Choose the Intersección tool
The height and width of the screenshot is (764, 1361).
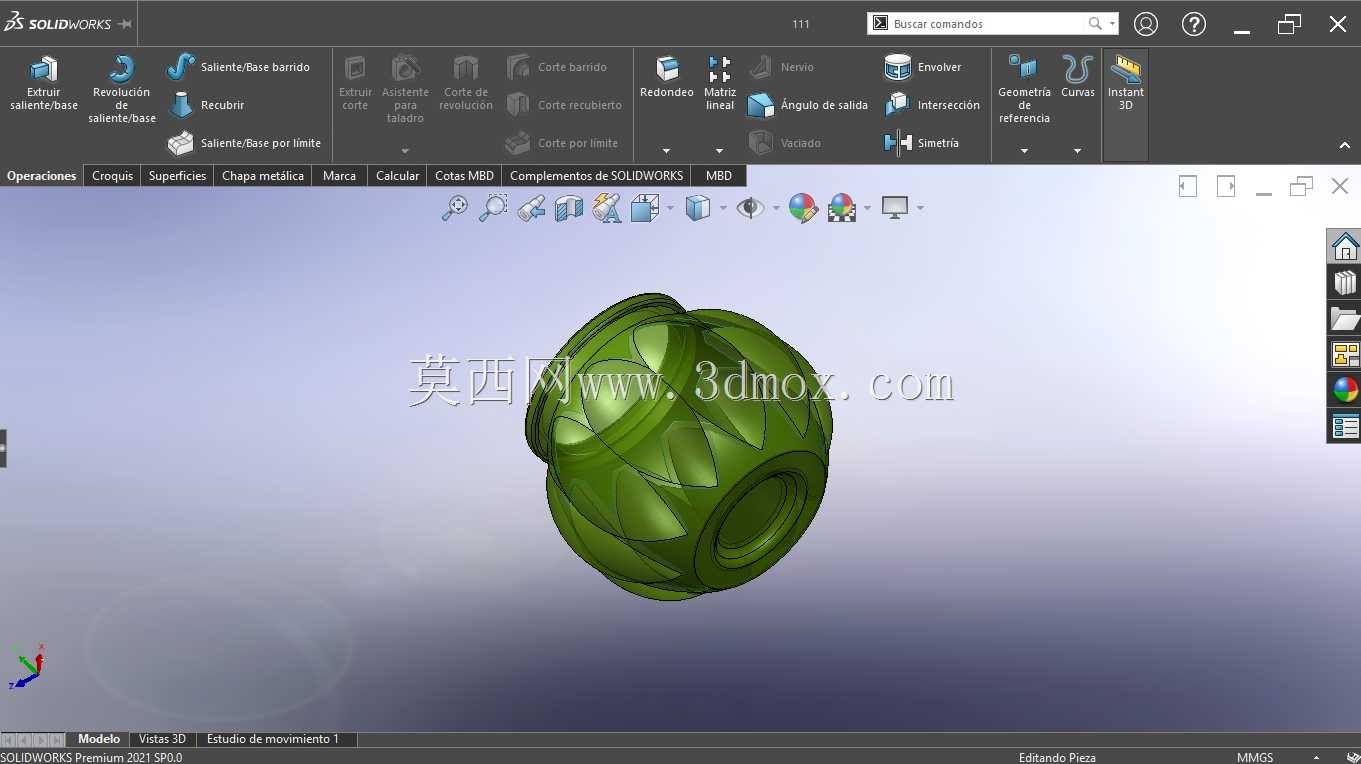point(932,105)
